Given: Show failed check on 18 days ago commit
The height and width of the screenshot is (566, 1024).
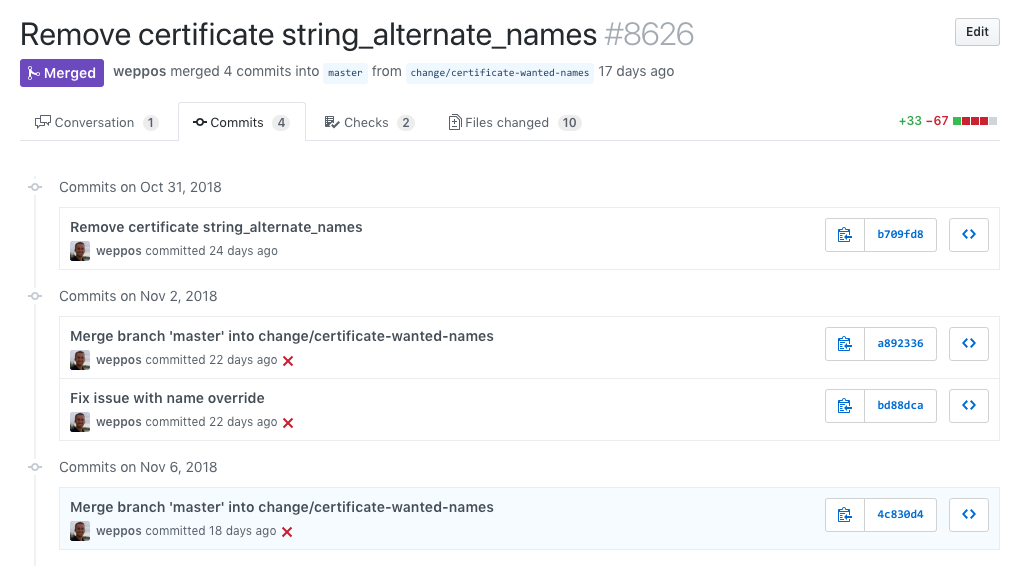Looking at the screenshot, I should point(287,532).
